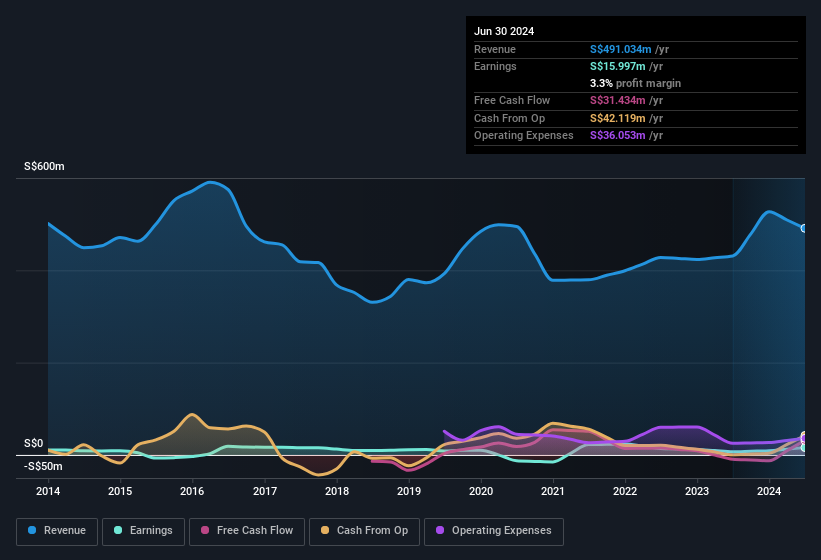Click the Earnings row label in tooltip
821x560 pixels.
tap(495, 66)
